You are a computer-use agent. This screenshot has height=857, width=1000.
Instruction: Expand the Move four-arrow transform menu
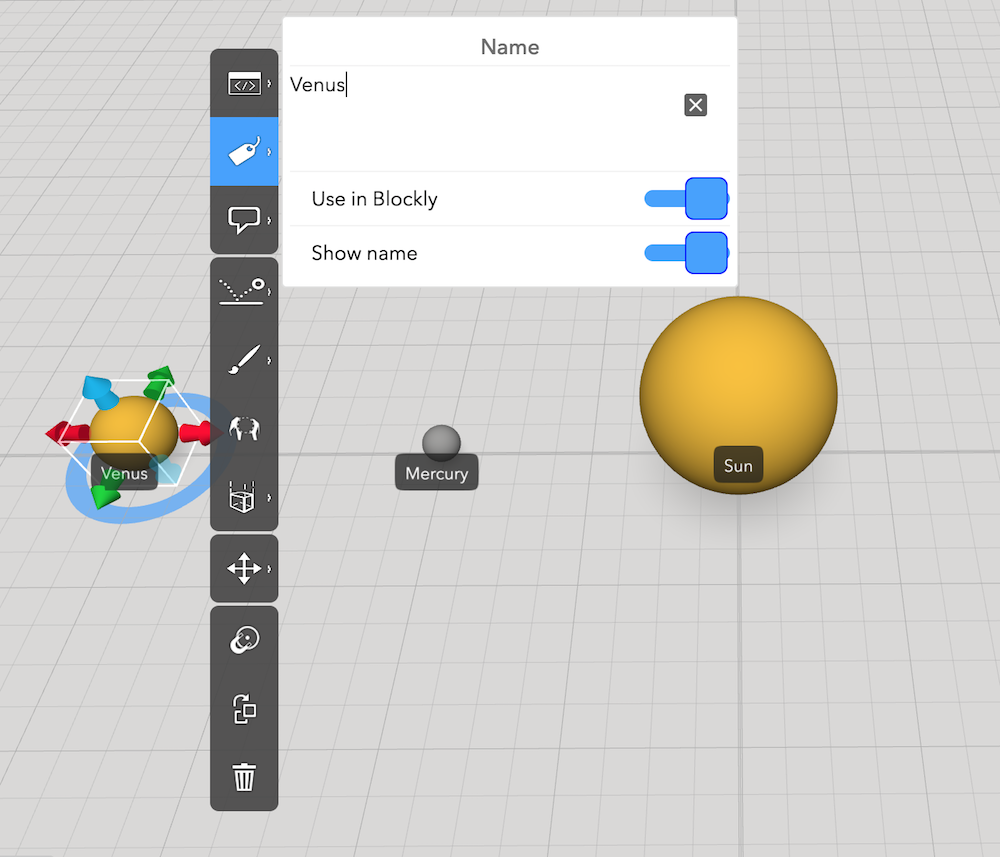(244, 569)
